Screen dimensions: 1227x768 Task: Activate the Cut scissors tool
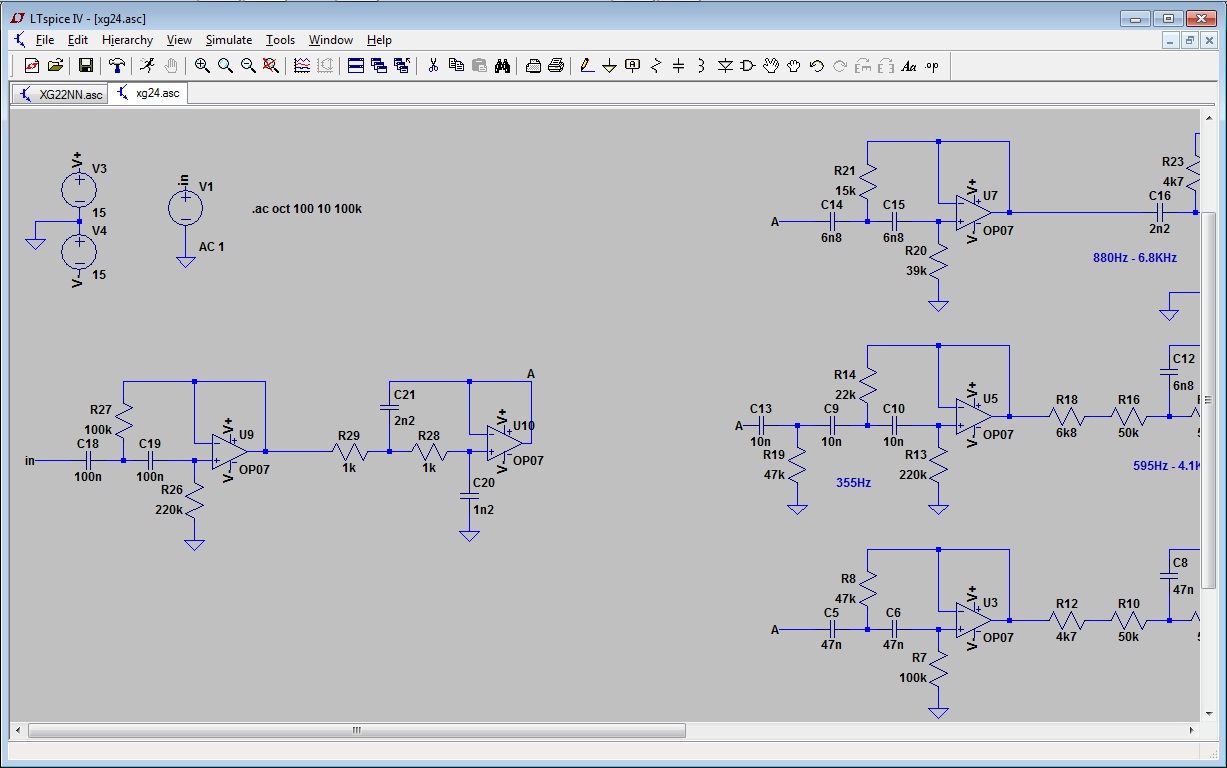point(433,66)
